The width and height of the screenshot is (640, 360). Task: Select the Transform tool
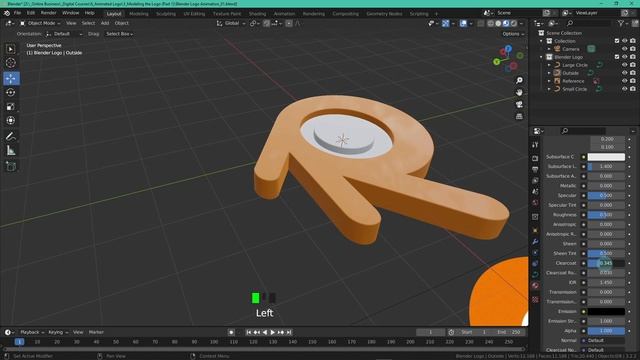coord(11,120)
